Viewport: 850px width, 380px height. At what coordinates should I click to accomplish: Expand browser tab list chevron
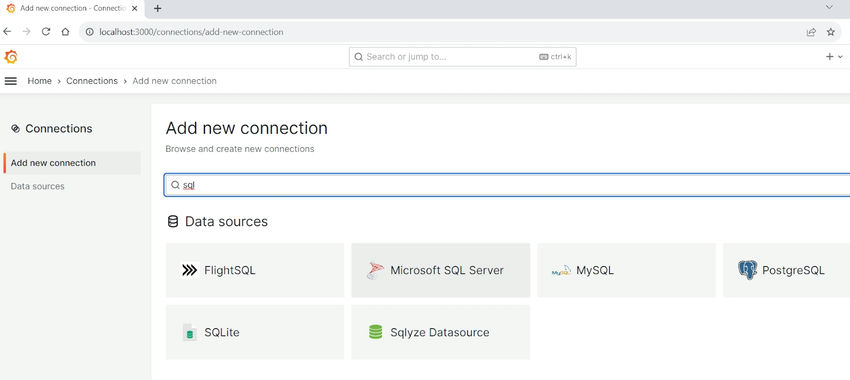pos(828,8)
